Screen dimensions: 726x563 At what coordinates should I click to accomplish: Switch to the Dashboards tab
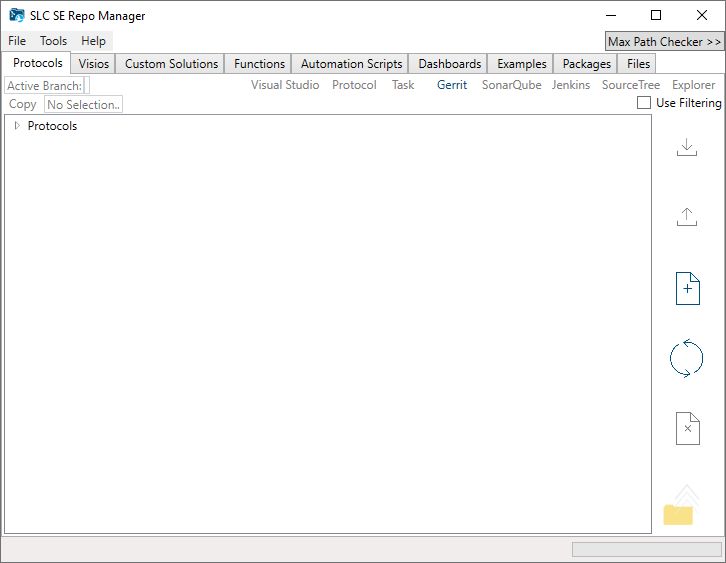tap(450, 63)
